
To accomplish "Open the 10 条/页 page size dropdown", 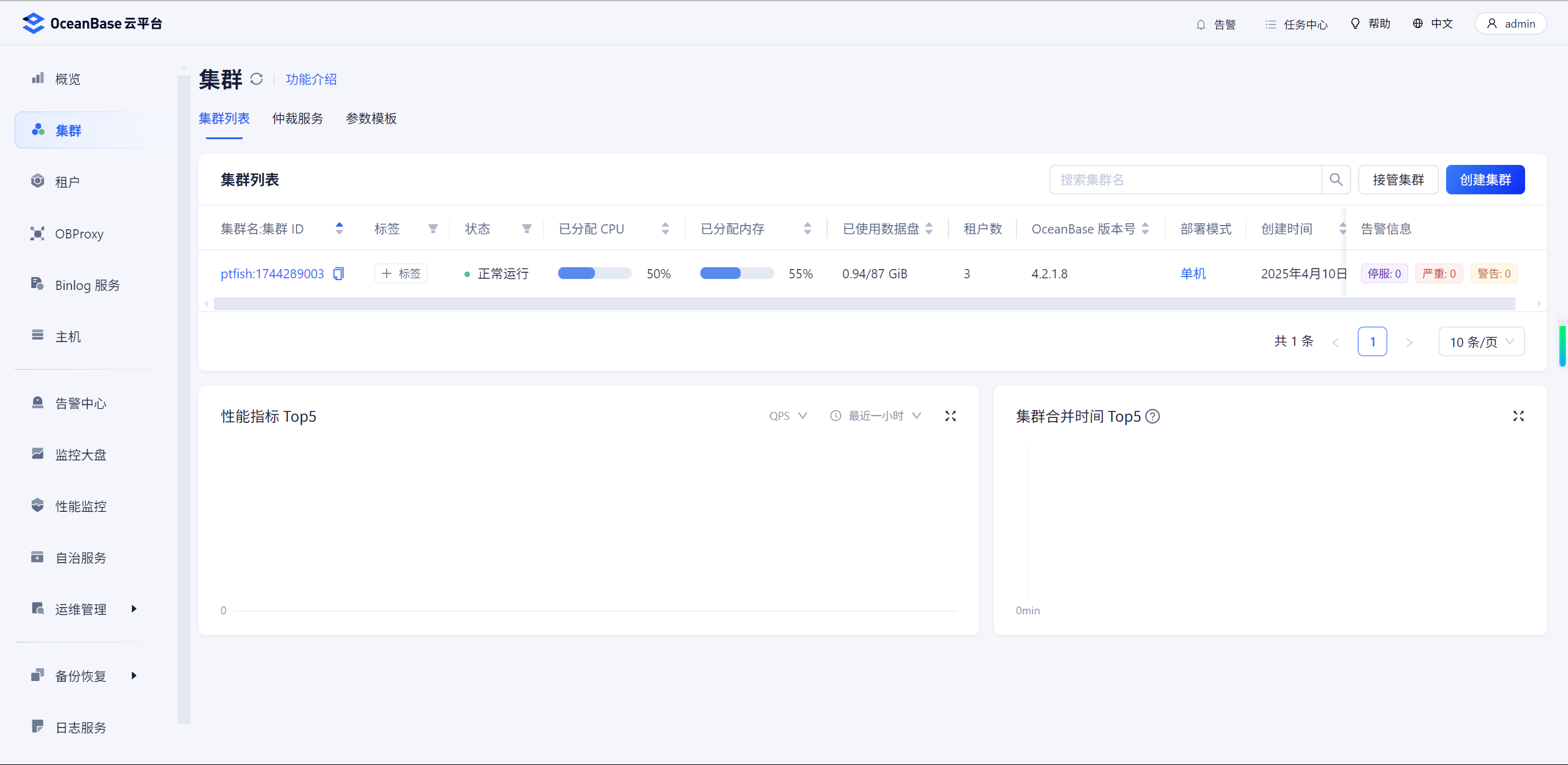I will tap(1482, 342).
